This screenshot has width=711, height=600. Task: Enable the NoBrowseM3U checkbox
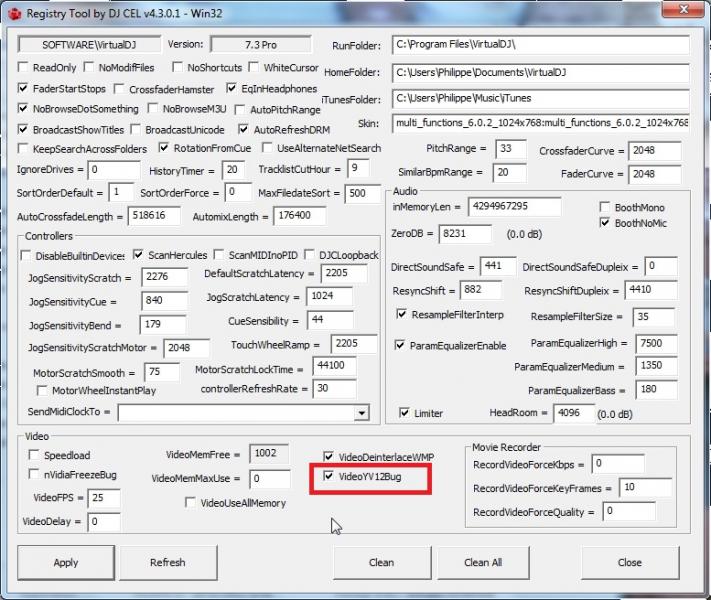point(153,108)
